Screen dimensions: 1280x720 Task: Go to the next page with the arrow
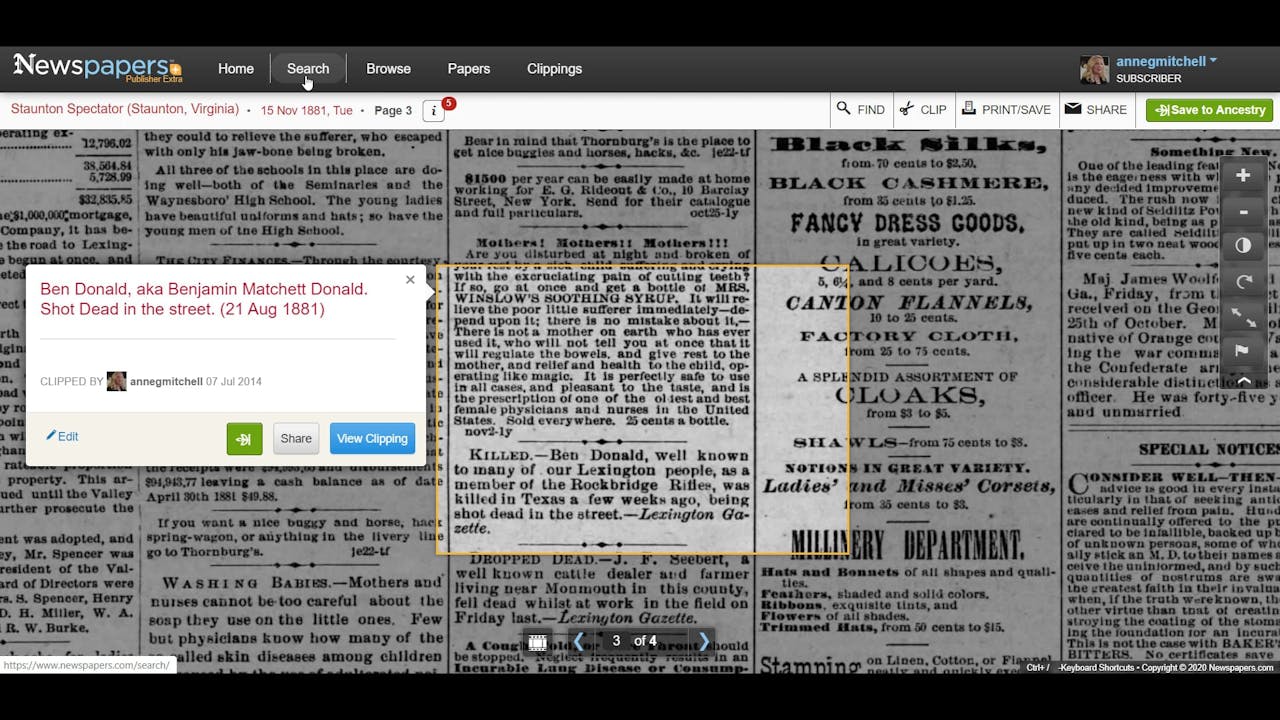coord(703,641)
